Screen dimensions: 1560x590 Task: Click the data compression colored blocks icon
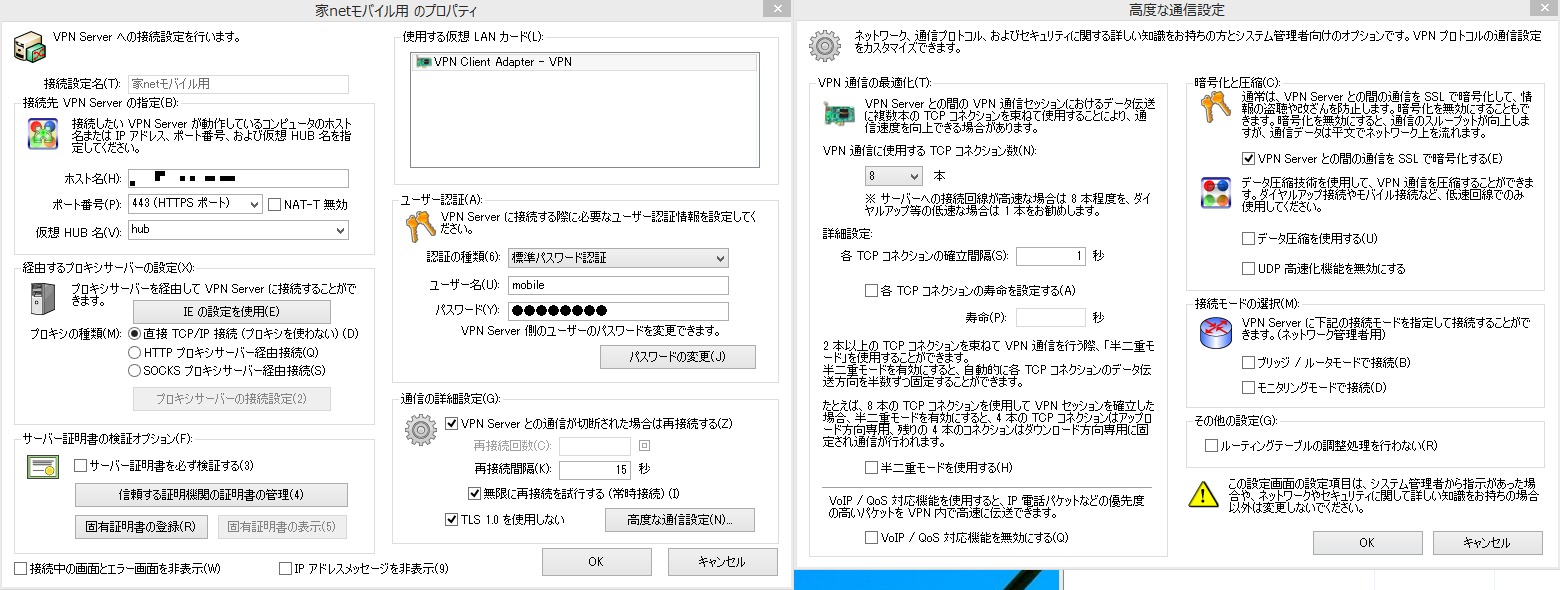[x=1215, y=192]
